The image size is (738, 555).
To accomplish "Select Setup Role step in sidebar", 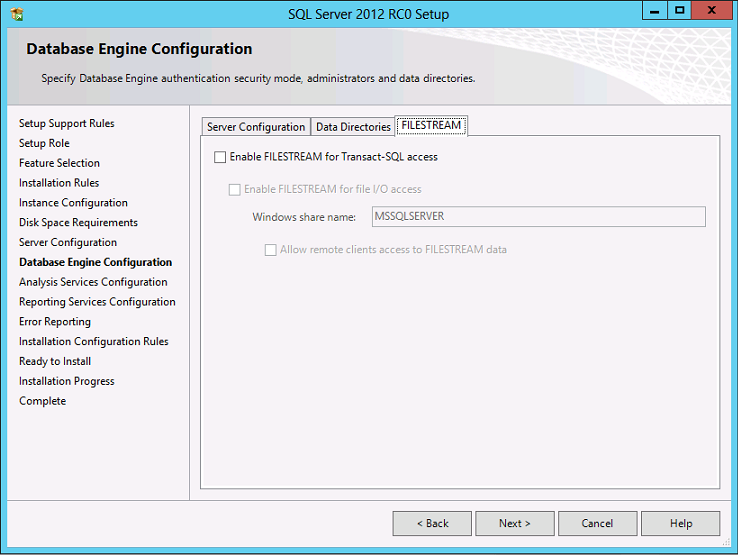I will (44, 143).
